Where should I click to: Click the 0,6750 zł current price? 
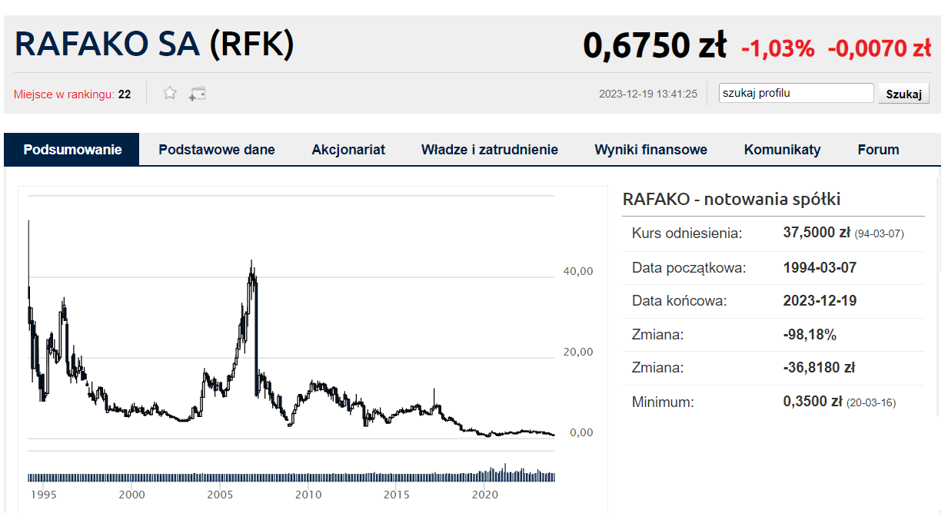[x=654, y=46]
